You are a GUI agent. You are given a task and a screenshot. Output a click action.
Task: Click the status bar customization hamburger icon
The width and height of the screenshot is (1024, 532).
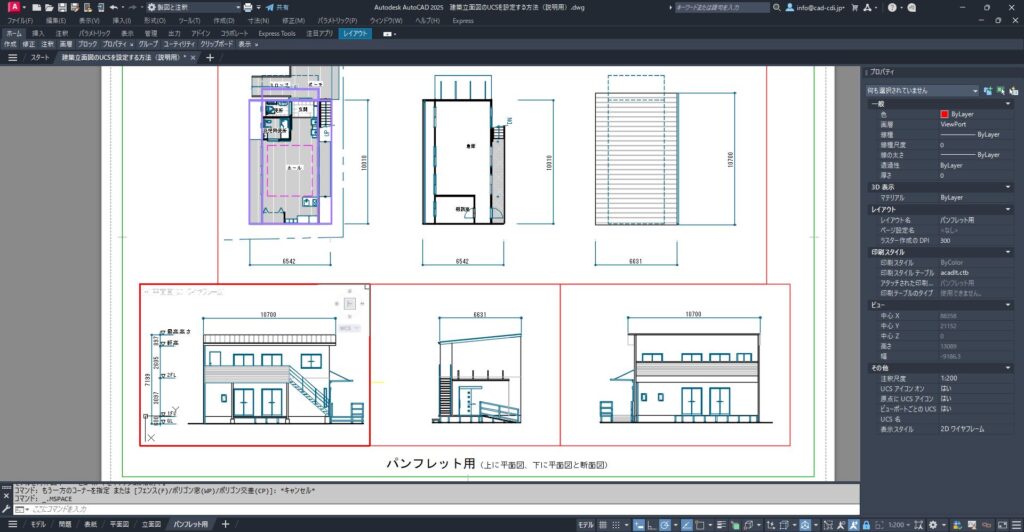pyautogui.click(x=1016, y=525)
